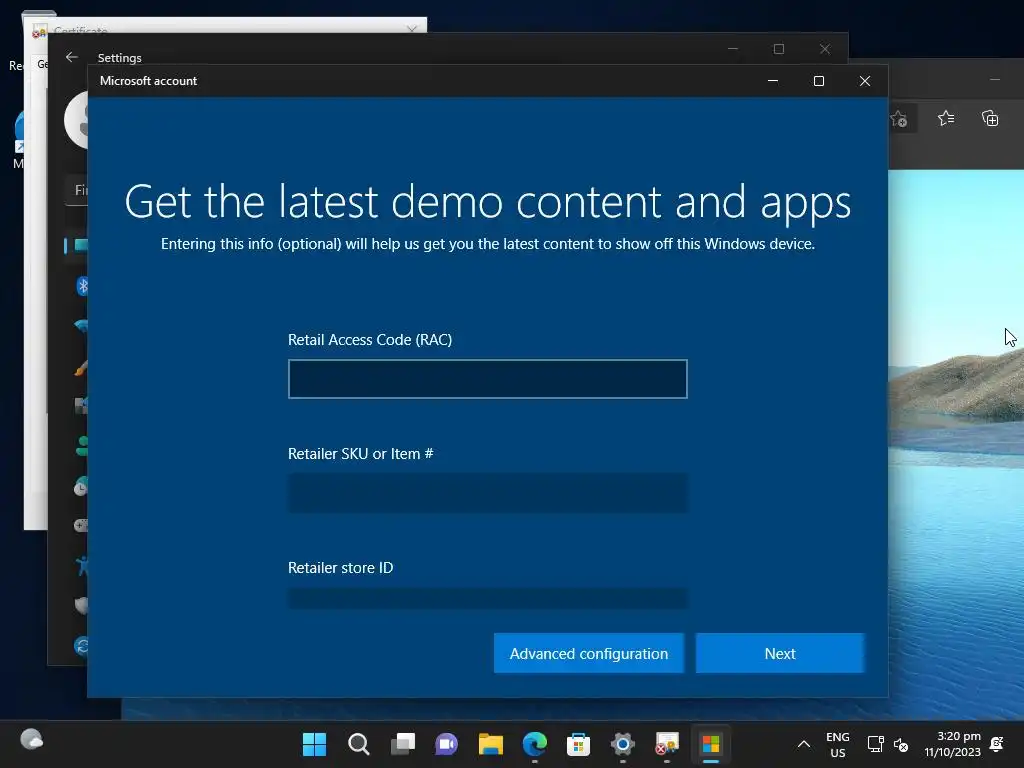1024x768 pixels.
Task: Open Microsoft Store from taskbar
Action: click(x=579, y=744)
